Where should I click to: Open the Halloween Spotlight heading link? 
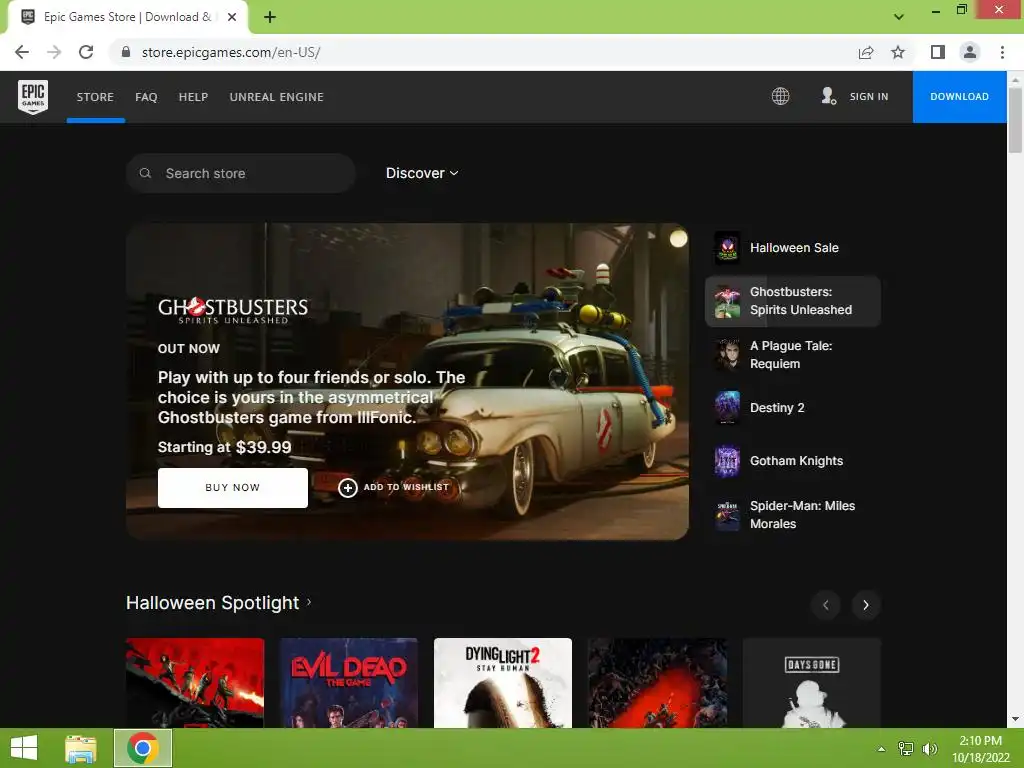(x=218, y=602)
